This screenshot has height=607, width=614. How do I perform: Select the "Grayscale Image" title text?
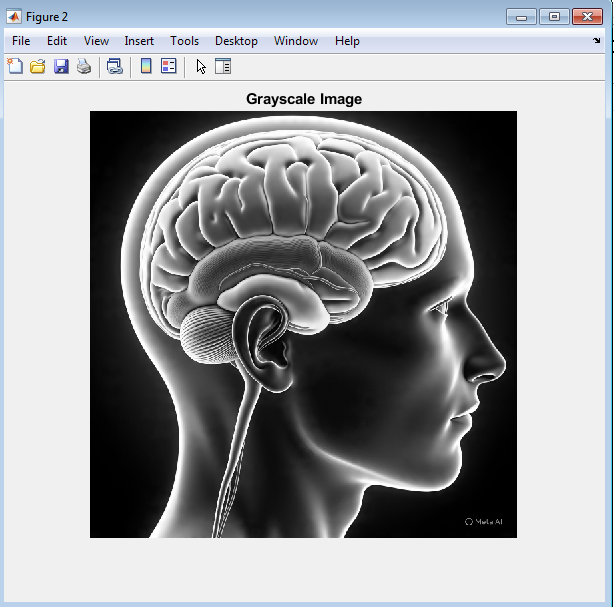pyautogui.click(x=303, y=99)
